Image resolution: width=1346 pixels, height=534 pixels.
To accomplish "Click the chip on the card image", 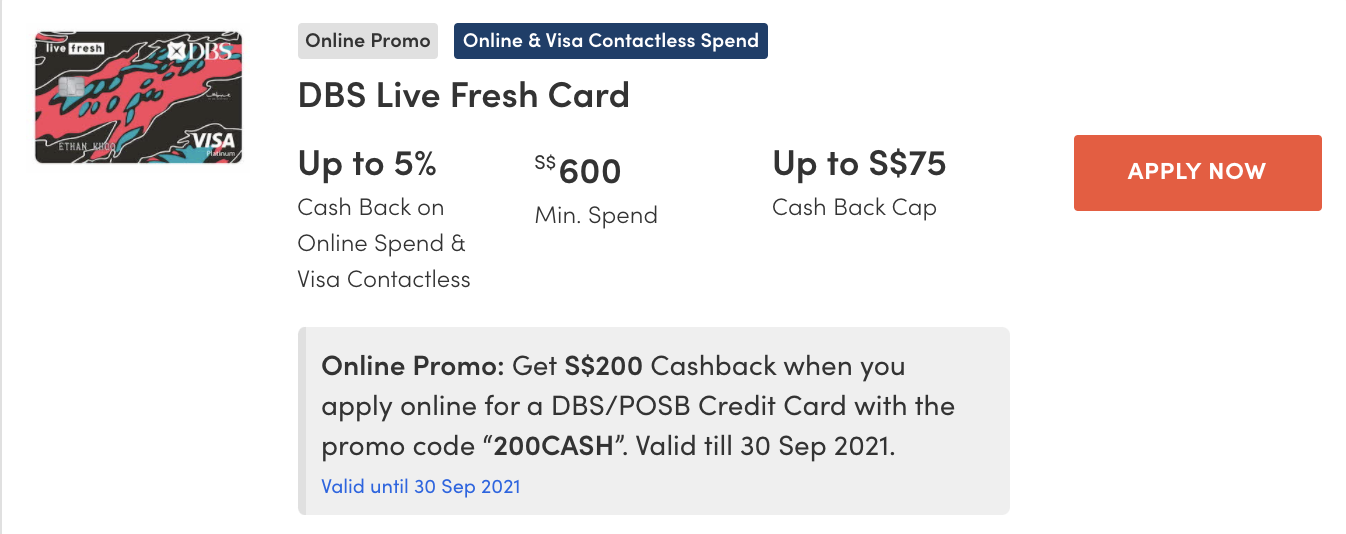I will pos(70,88).
